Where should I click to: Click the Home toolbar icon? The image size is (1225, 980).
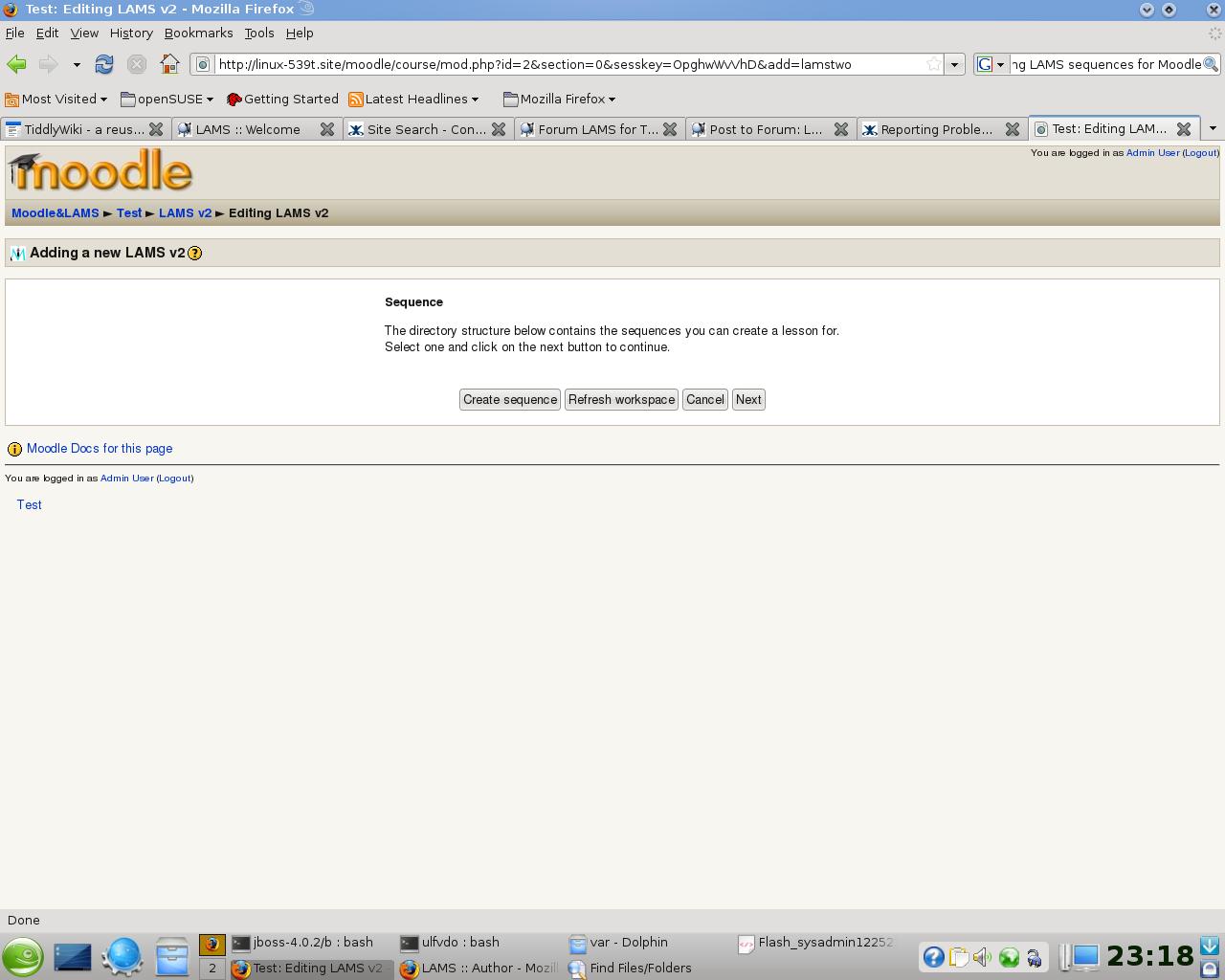169,64
